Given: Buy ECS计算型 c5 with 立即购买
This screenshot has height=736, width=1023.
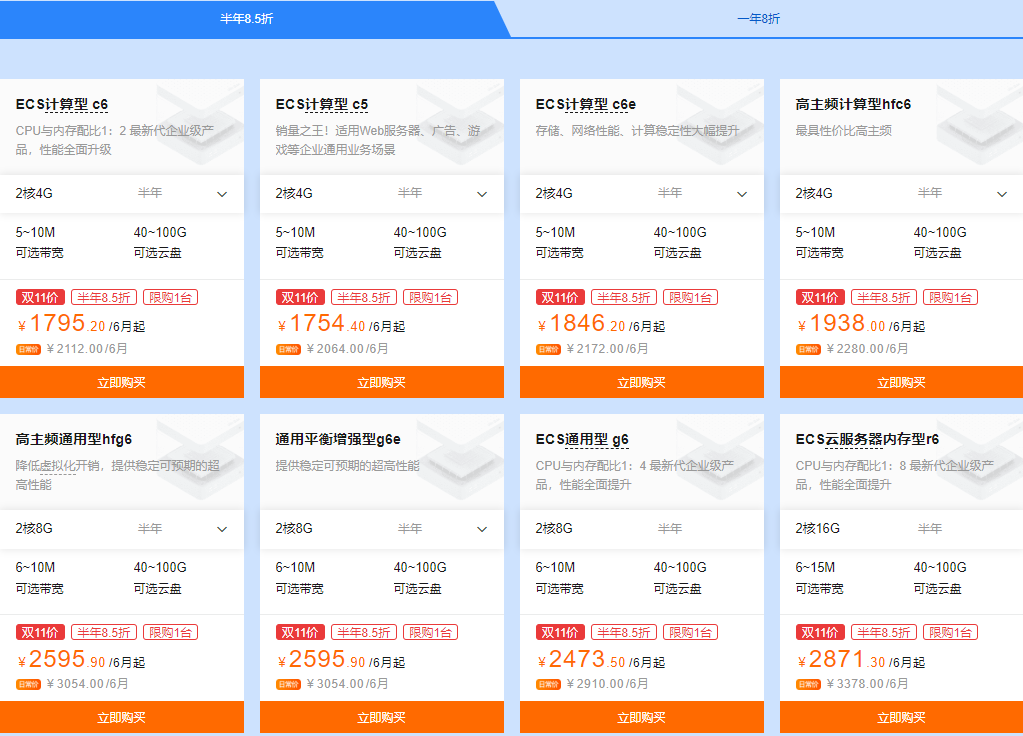Looking at the screenshot, I should tap(382, 382).
